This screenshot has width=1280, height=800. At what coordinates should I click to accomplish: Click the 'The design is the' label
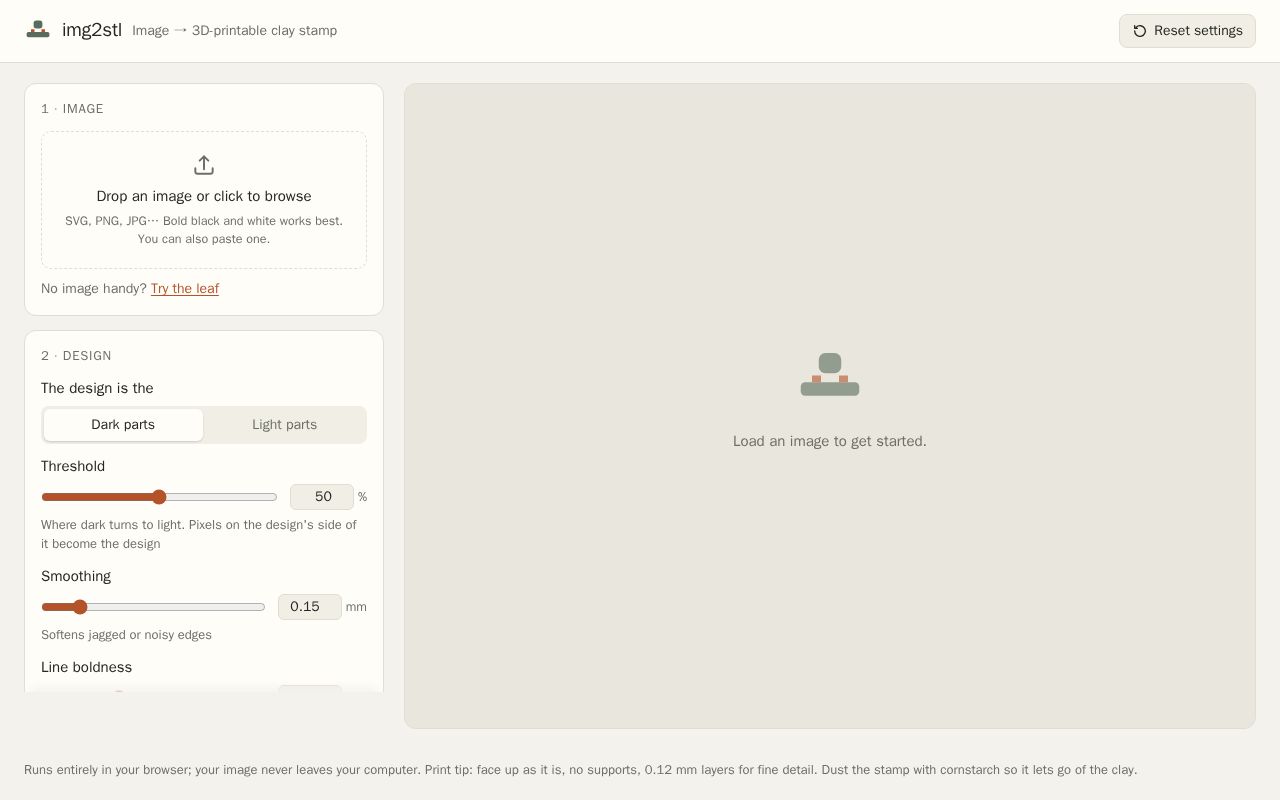(x=97, y=389)
